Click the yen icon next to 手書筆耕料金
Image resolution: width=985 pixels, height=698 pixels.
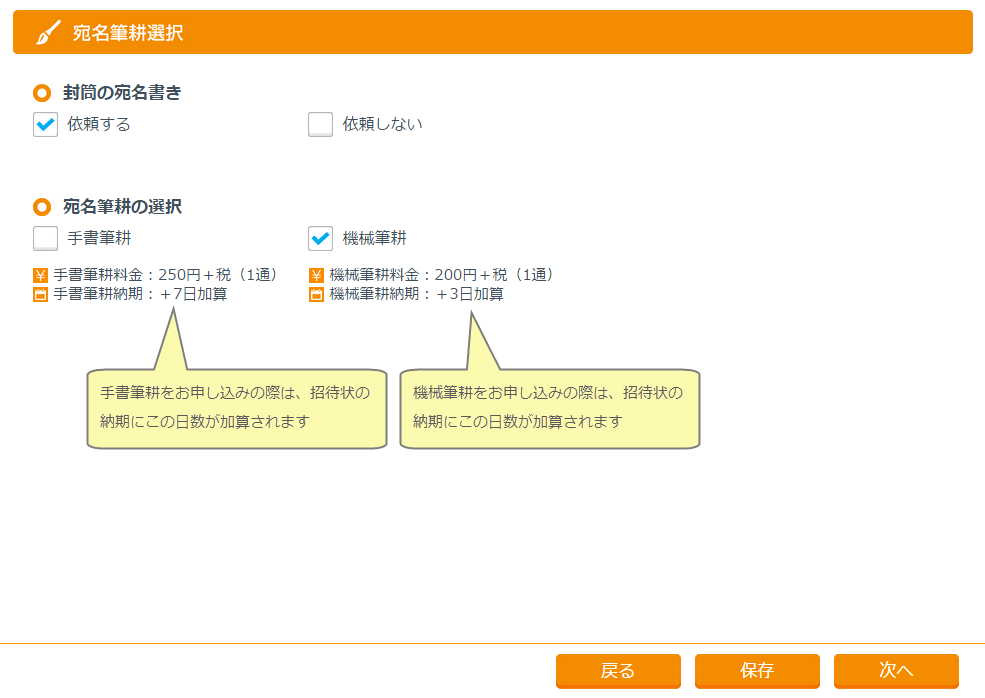(41, 275)
